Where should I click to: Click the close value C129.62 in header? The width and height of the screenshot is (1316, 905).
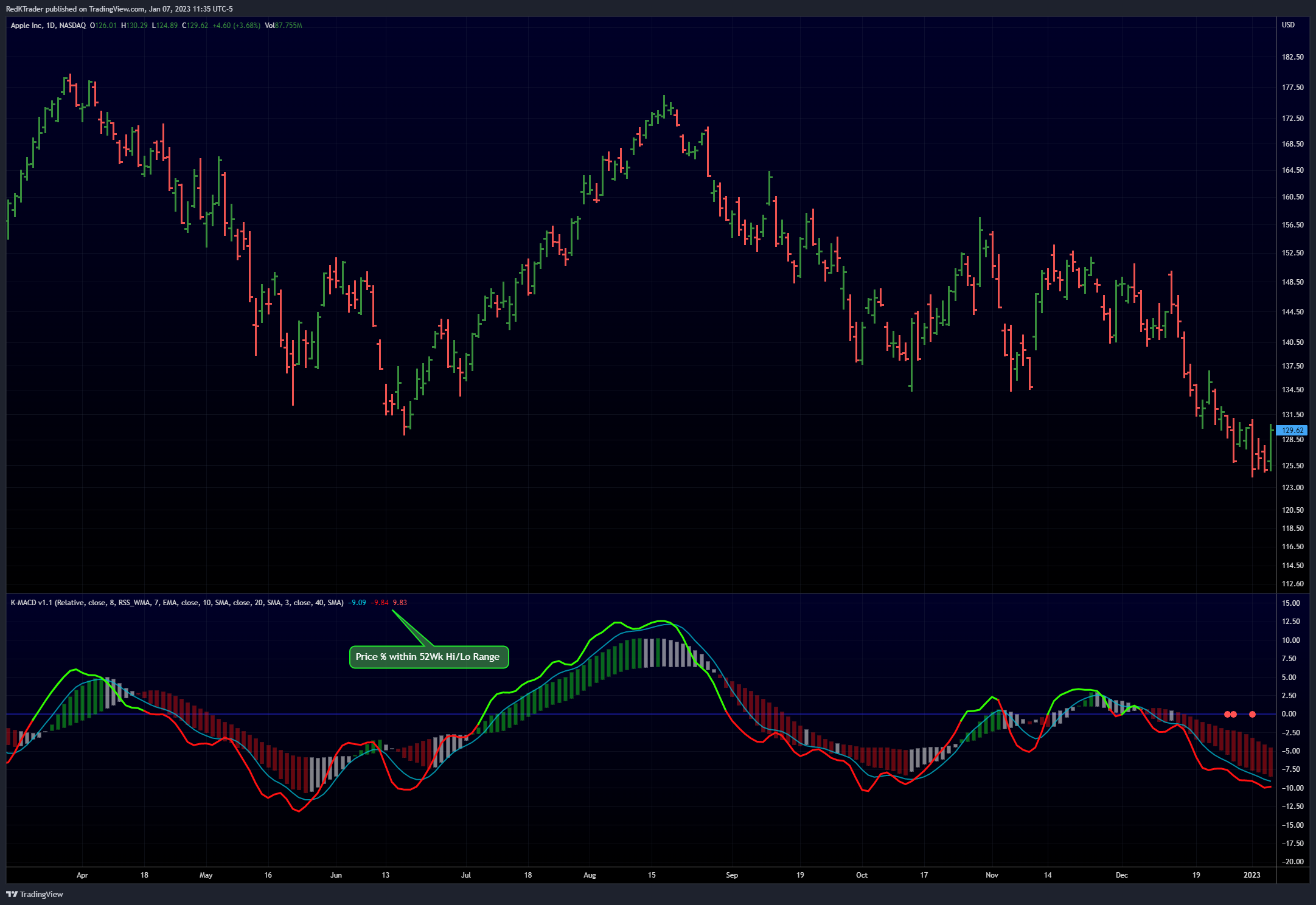click(195, 26)
